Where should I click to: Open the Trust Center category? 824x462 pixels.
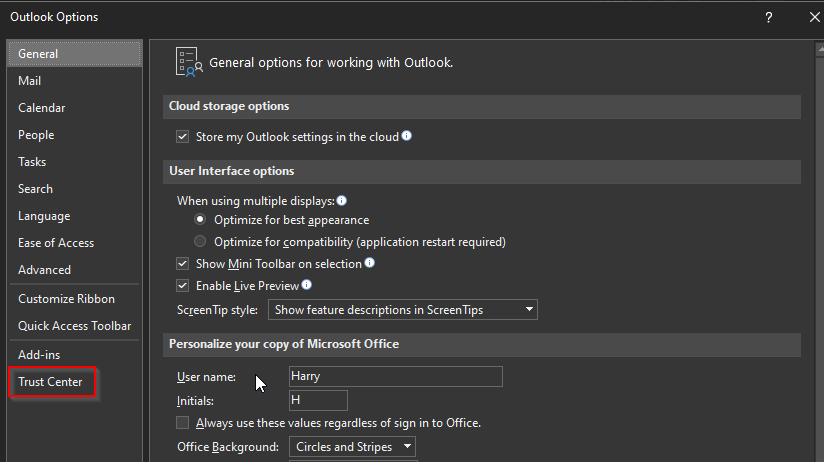point(50,382)
